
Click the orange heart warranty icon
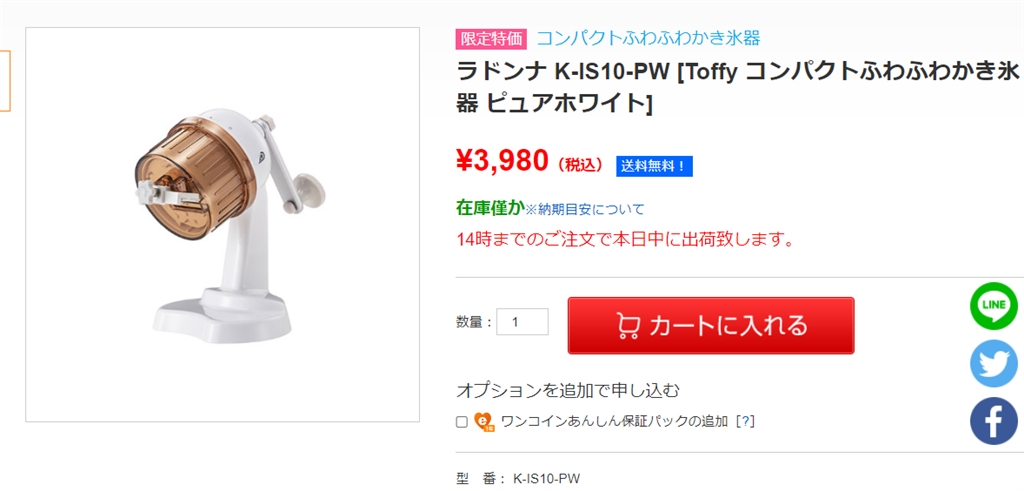484,422
